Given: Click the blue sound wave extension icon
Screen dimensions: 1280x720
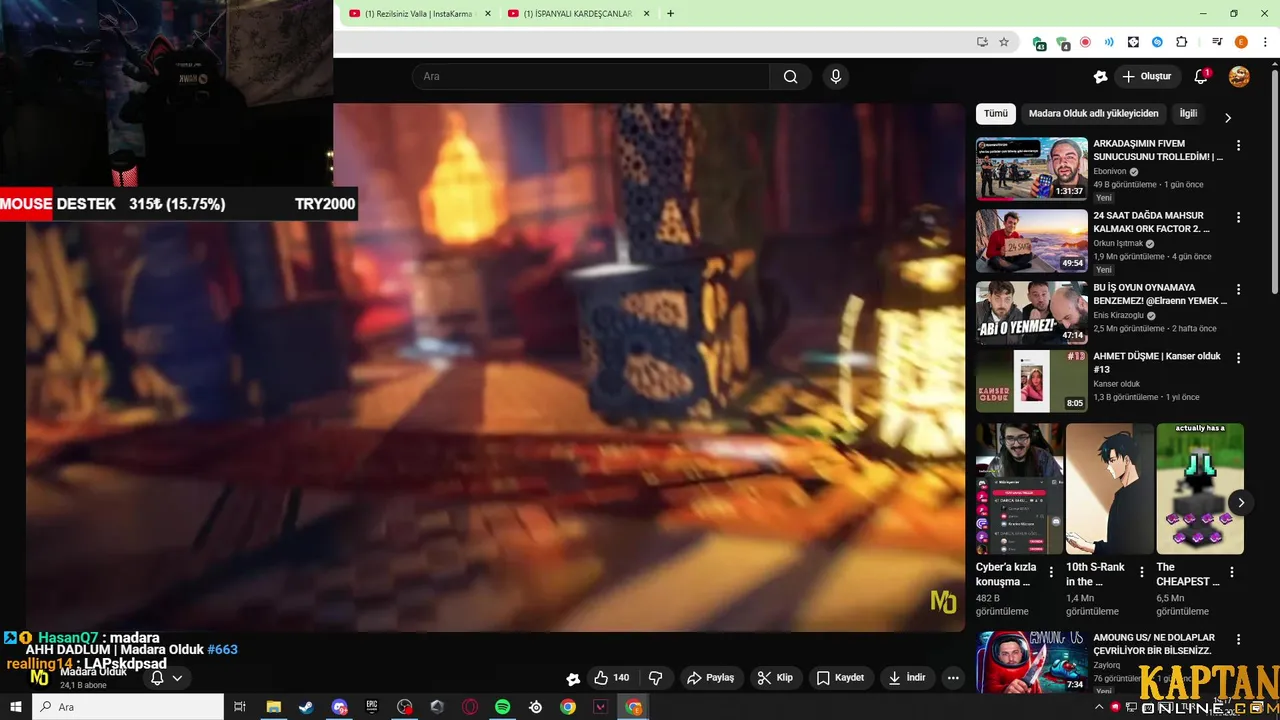Looking at the screenshot, I should [1109, 42].
